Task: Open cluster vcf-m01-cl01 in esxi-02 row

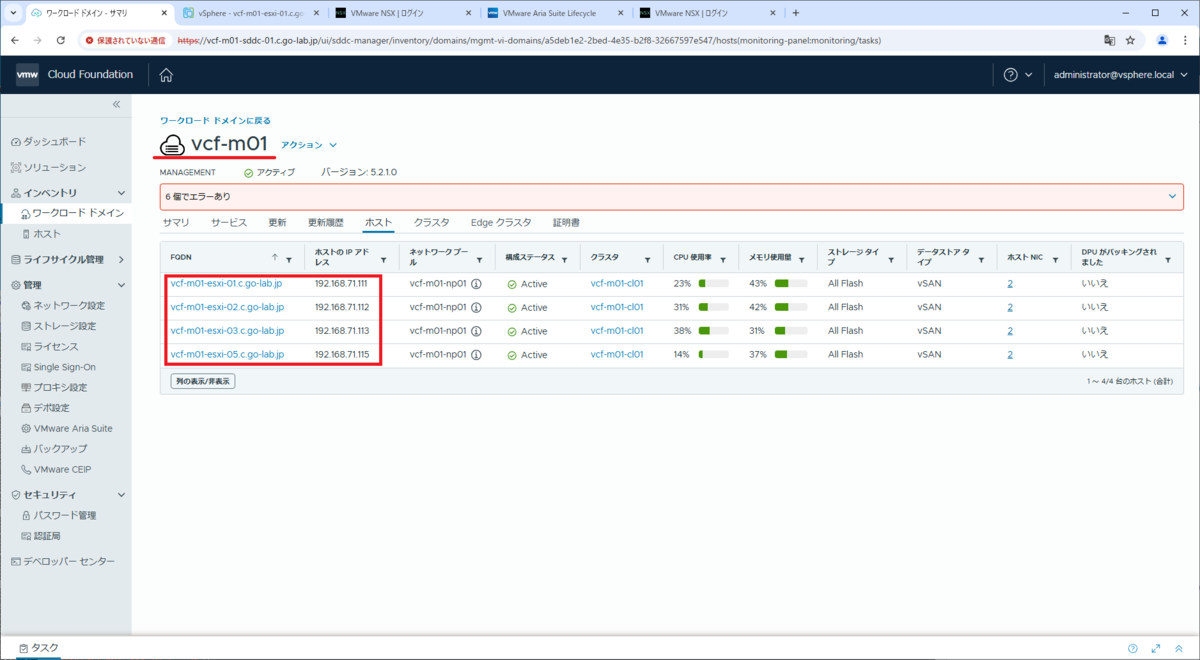Action: point(617,307)
